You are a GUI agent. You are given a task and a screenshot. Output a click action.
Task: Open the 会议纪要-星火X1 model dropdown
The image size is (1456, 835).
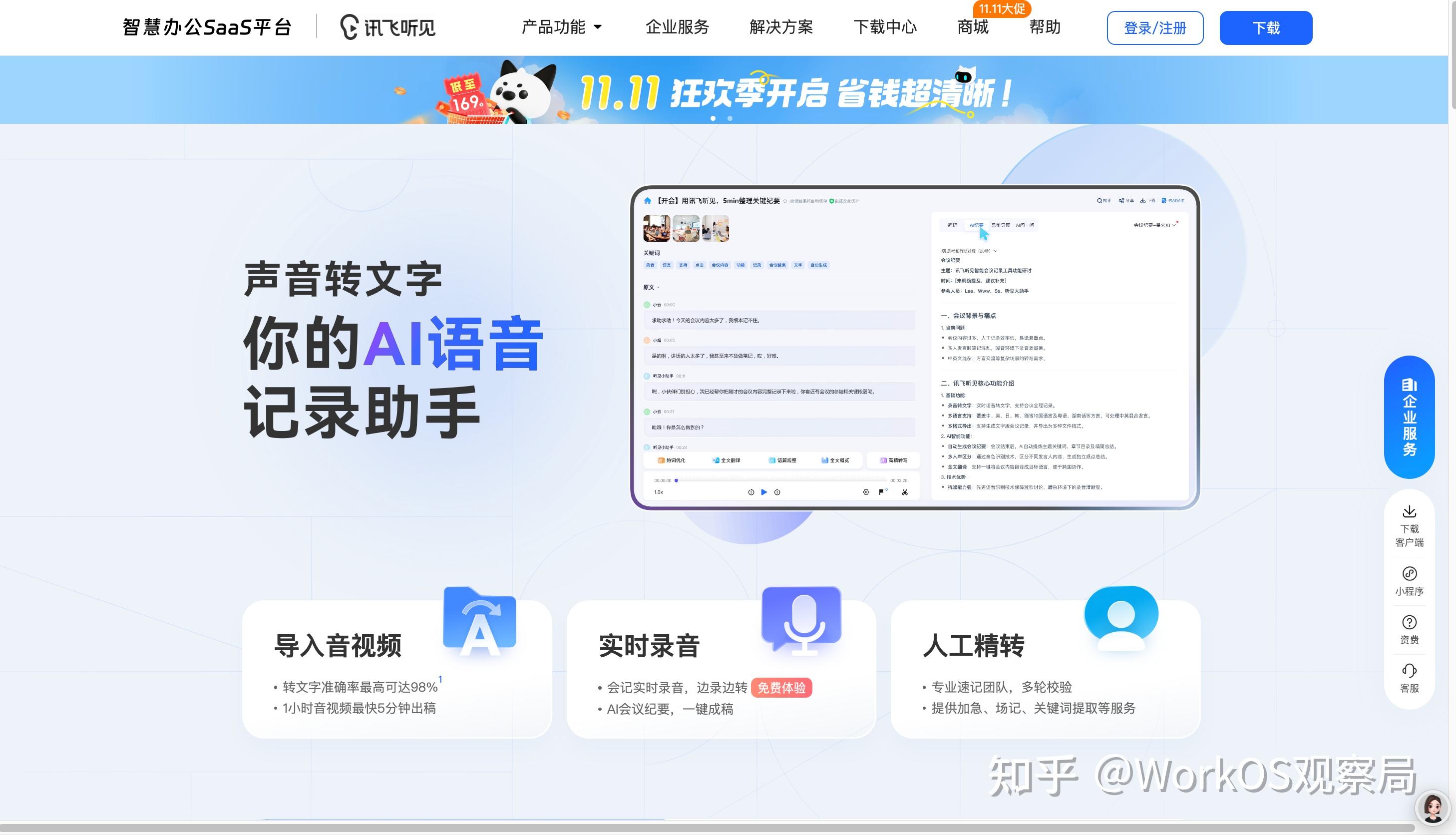(x=1154, y=225)
